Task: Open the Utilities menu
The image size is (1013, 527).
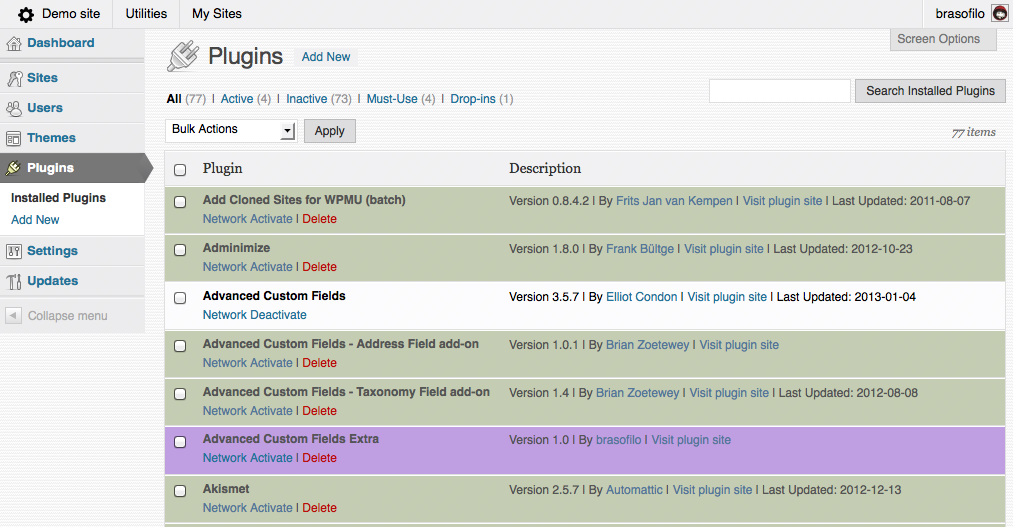Action: [146, 14]
